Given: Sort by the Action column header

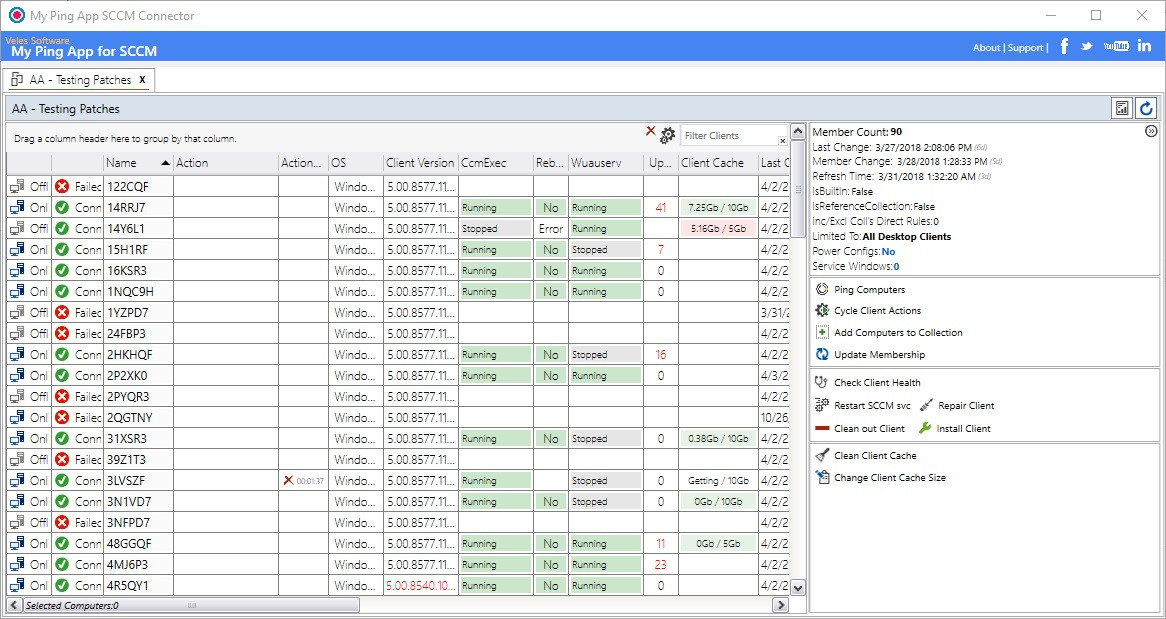Looking at the screenshot, I should [225, 163].
